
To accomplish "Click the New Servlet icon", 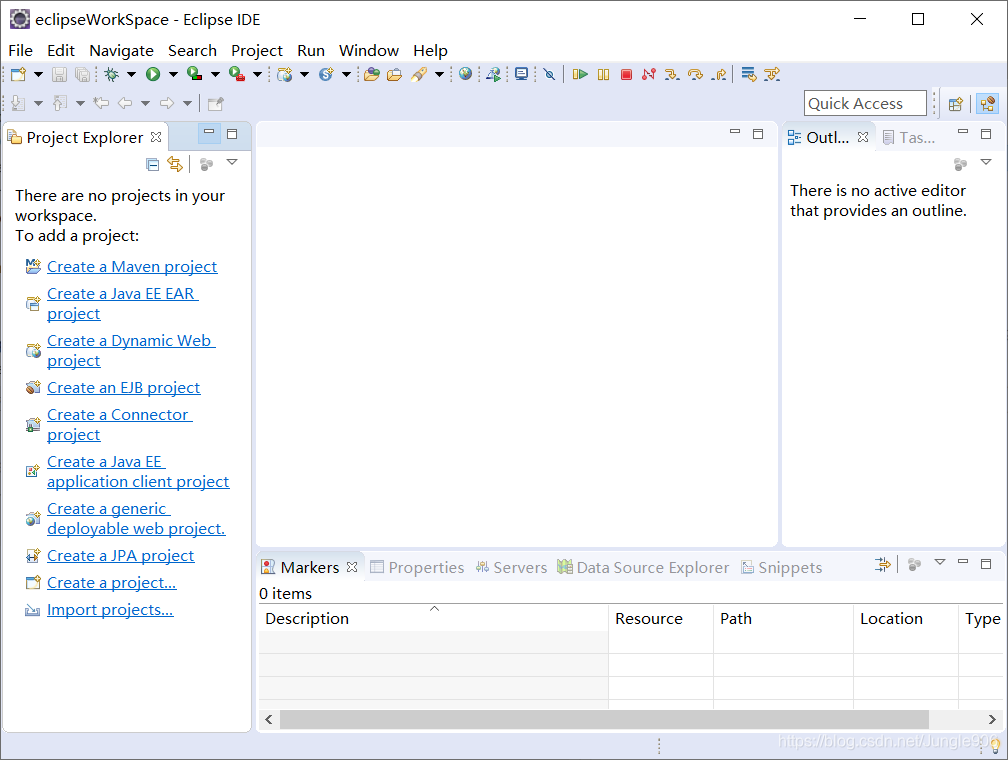I will pos(327,75).
